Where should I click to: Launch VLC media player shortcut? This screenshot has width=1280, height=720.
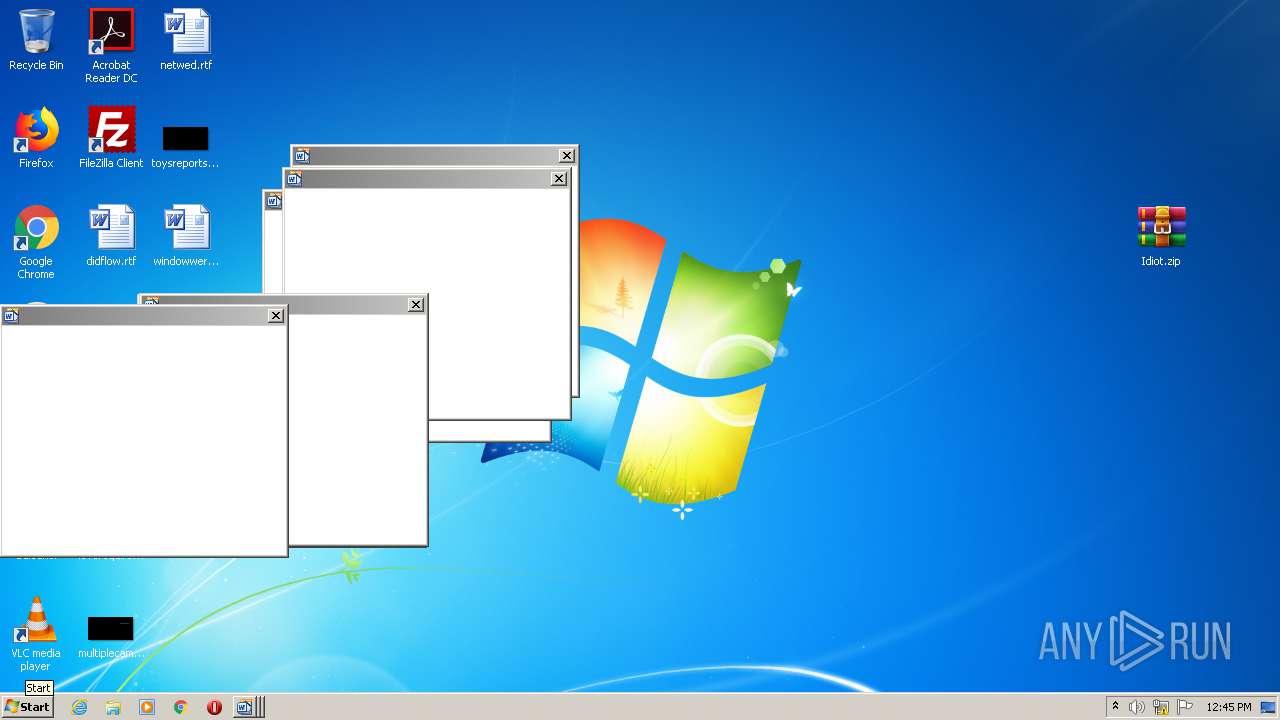(x=36, y=634)
